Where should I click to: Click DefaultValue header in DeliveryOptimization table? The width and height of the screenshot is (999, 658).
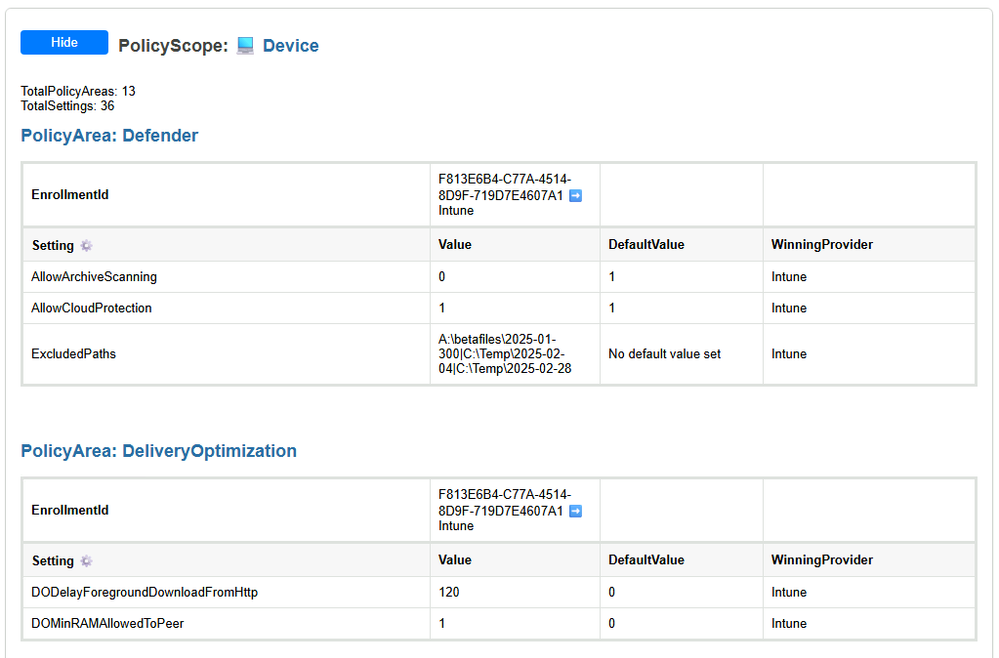pos(646,560)
